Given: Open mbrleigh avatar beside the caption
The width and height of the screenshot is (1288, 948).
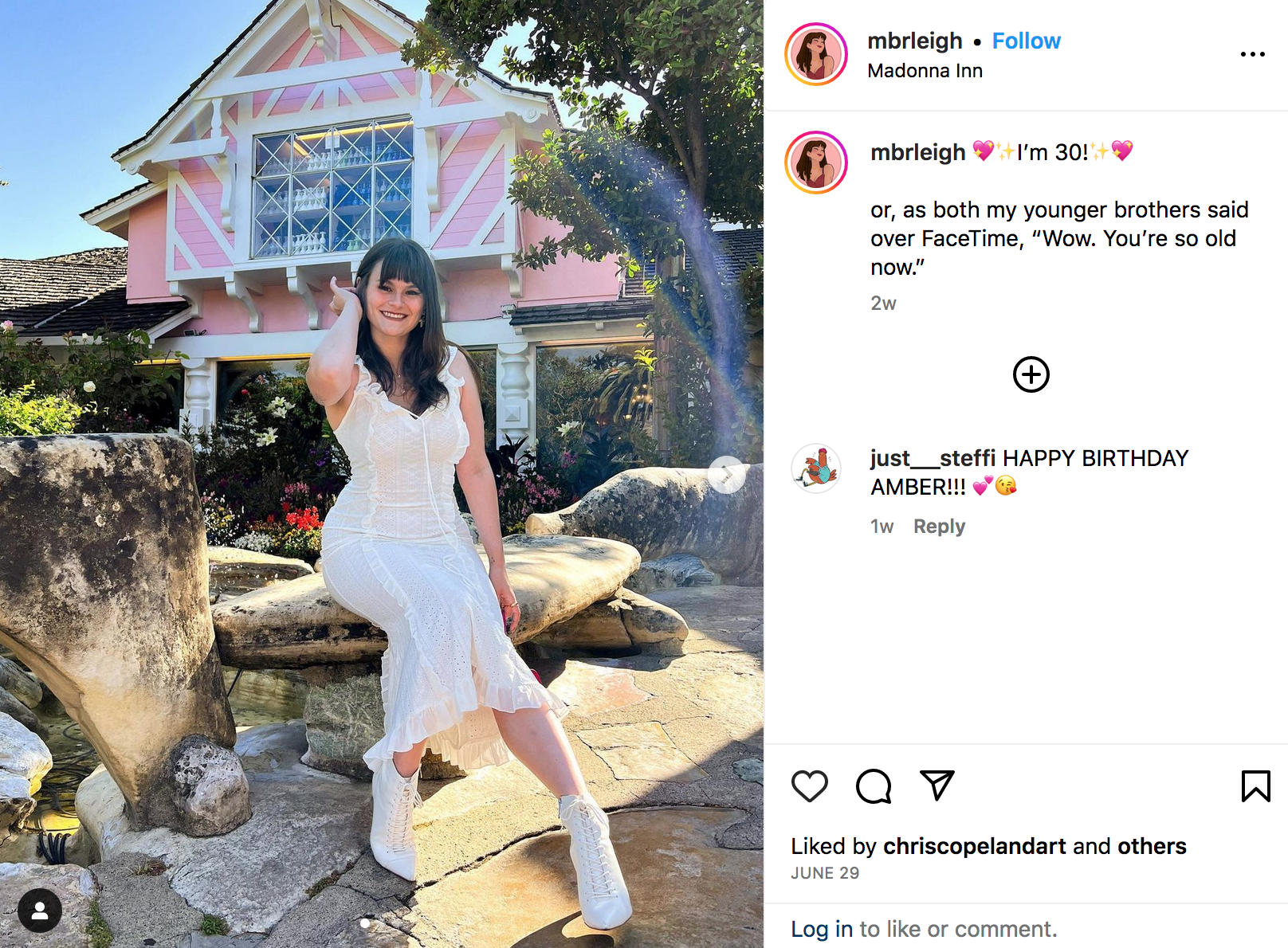Looking at the screenshot, I should point(816,163).
